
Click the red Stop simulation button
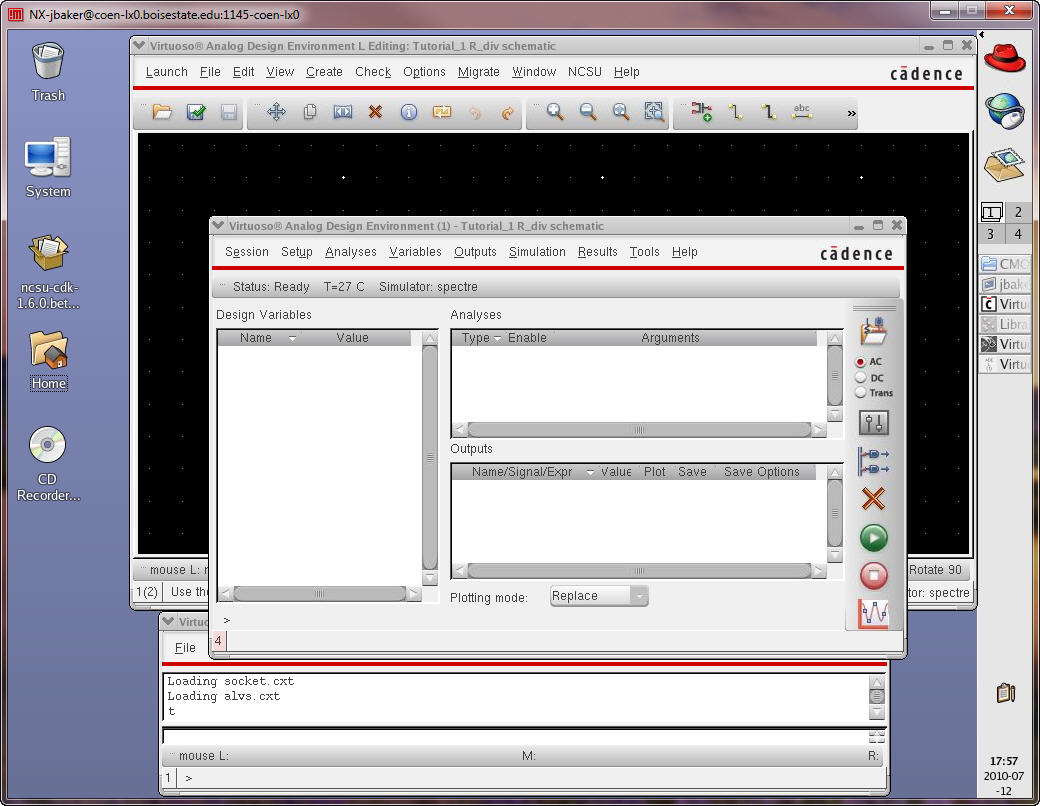(x=874, y=574)
